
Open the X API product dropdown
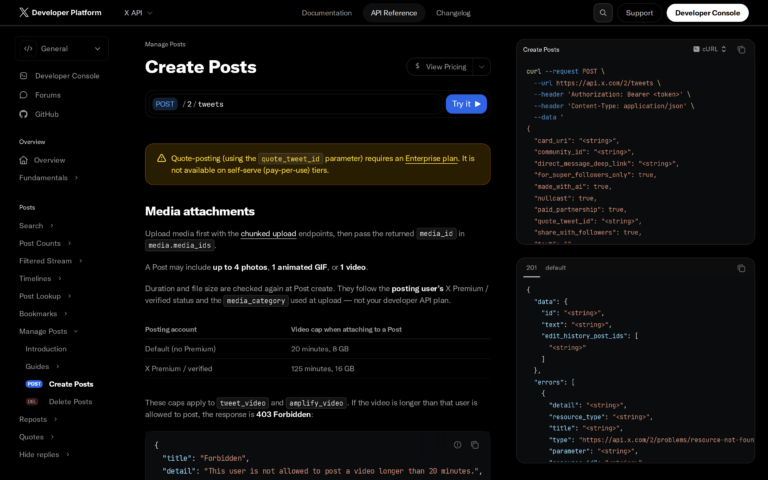(138, 13)
